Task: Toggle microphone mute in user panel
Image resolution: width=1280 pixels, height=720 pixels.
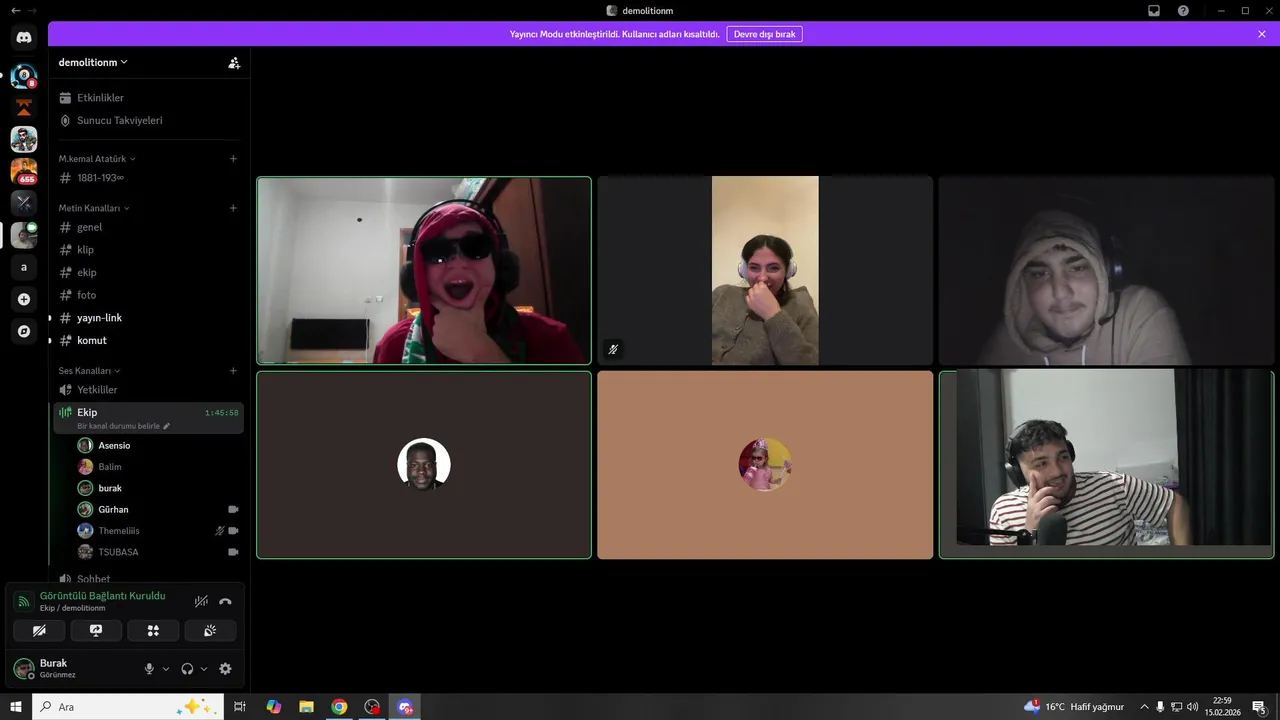Action: (x=150, y=669)
